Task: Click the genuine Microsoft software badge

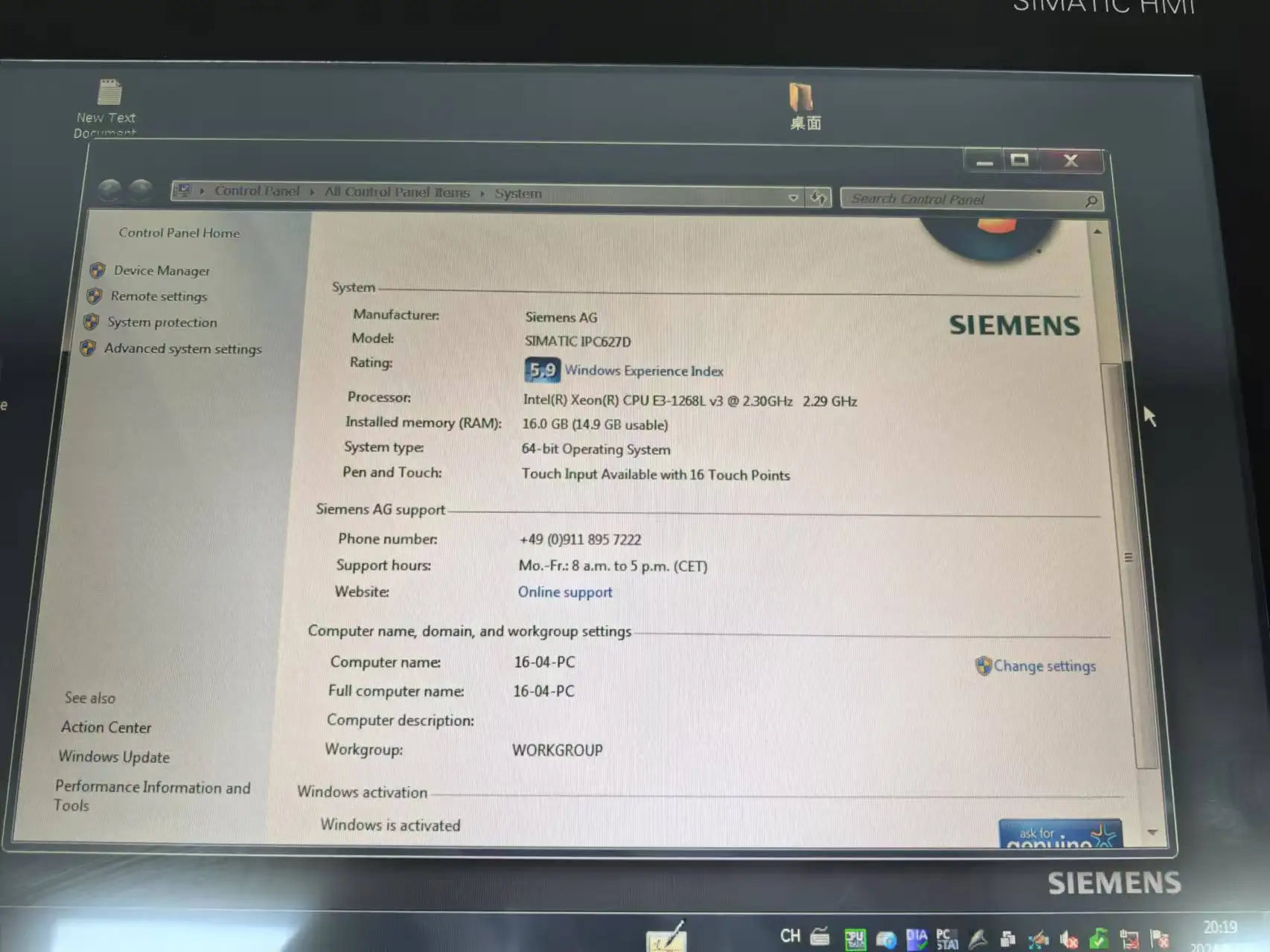Action: click(1060, 834)
